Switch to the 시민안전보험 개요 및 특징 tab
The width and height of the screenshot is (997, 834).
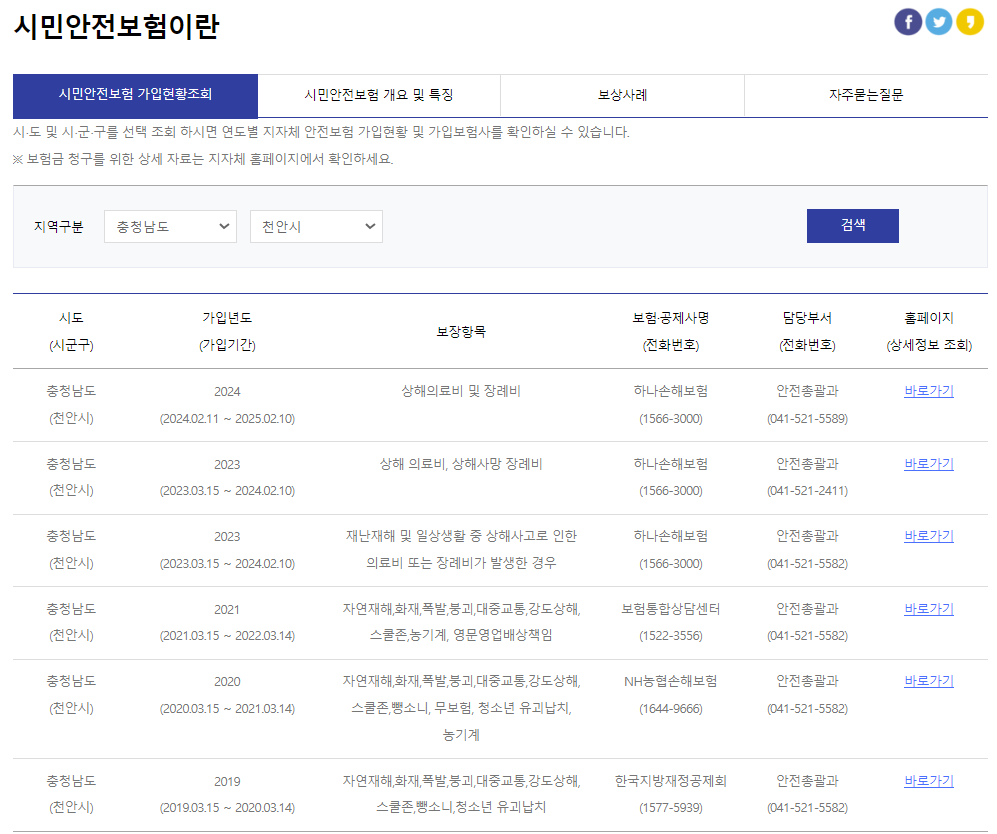point(379,95)
